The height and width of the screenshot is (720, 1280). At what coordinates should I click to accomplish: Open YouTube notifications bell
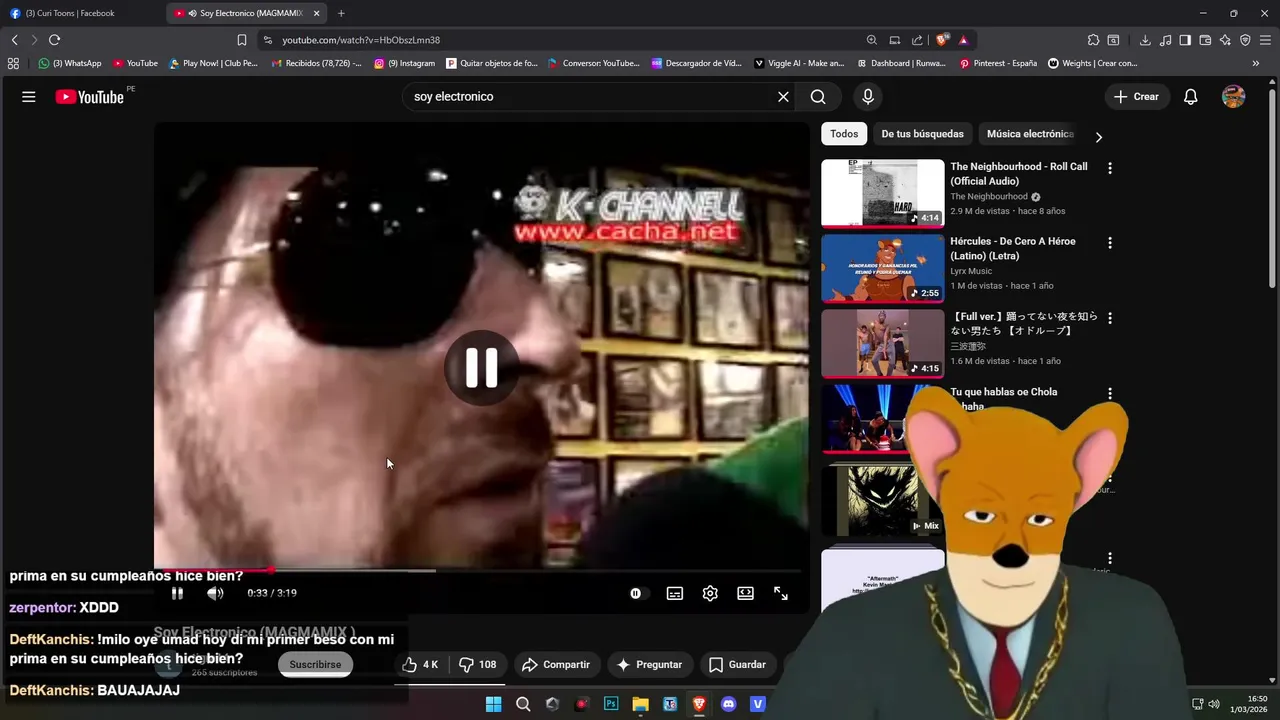click(1190, 97)
